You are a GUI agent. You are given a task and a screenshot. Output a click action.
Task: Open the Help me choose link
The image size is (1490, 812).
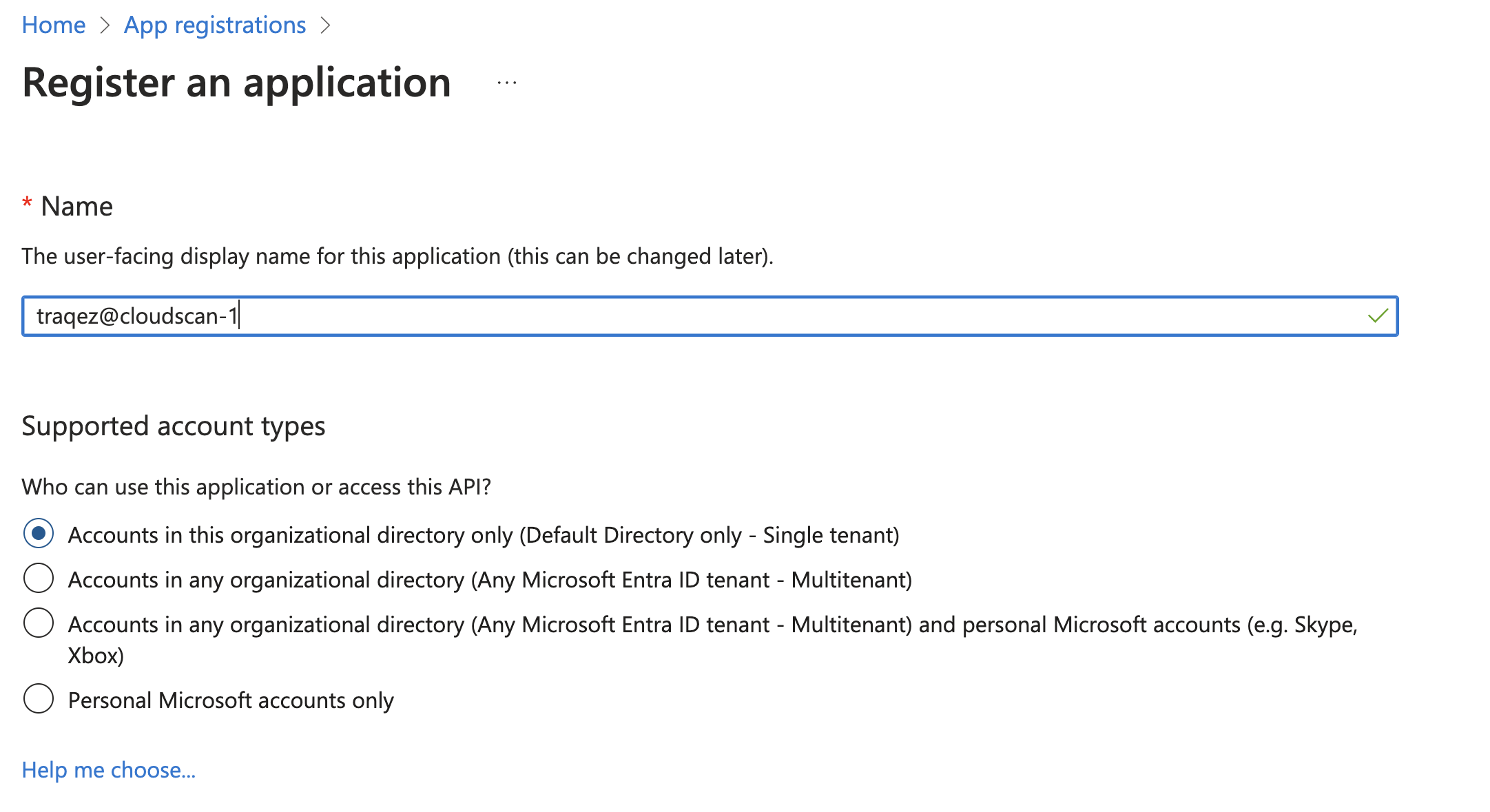(x=108, y=770)
